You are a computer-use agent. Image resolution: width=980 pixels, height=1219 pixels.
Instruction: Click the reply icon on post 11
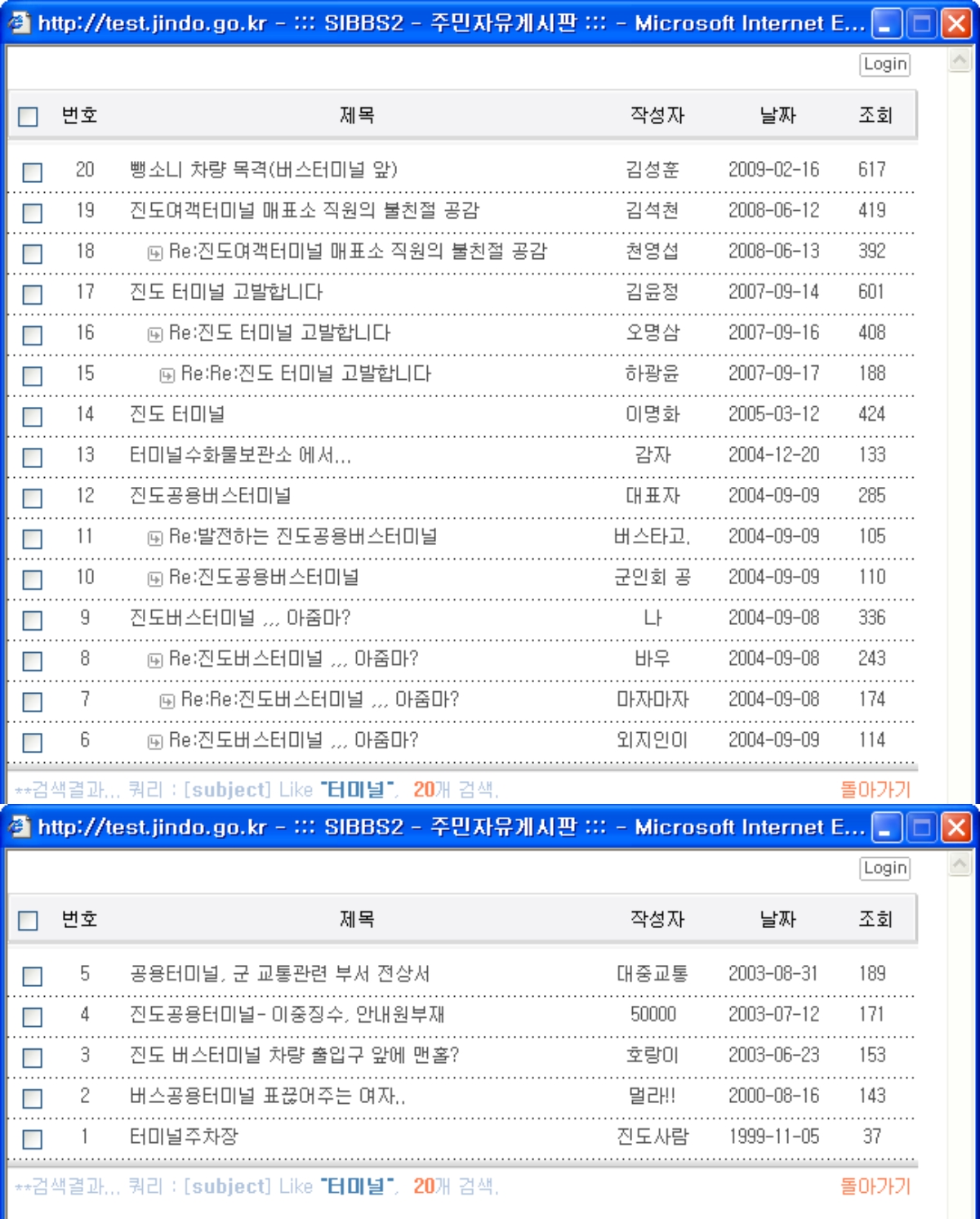[x=154, y=538]
